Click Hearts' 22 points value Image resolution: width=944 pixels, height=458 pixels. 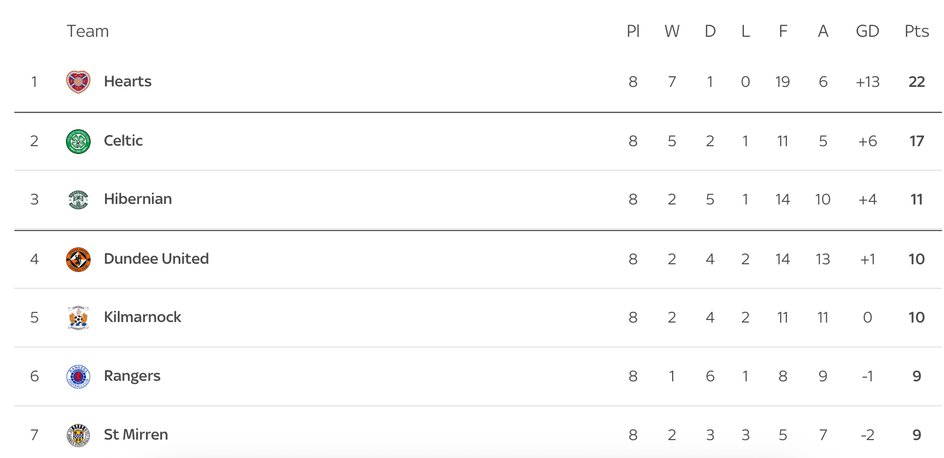click(x=916, y=82)
